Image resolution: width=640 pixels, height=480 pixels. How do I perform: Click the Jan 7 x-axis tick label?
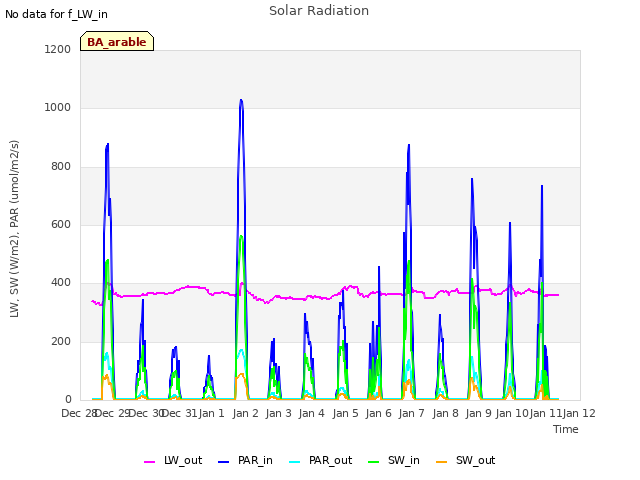pos(412,413)
